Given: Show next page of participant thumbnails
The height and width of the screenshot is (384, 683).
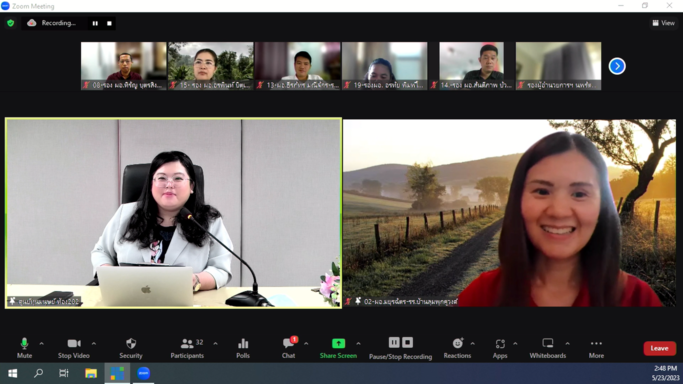Looking at the screenshot, I should (617, 66).
